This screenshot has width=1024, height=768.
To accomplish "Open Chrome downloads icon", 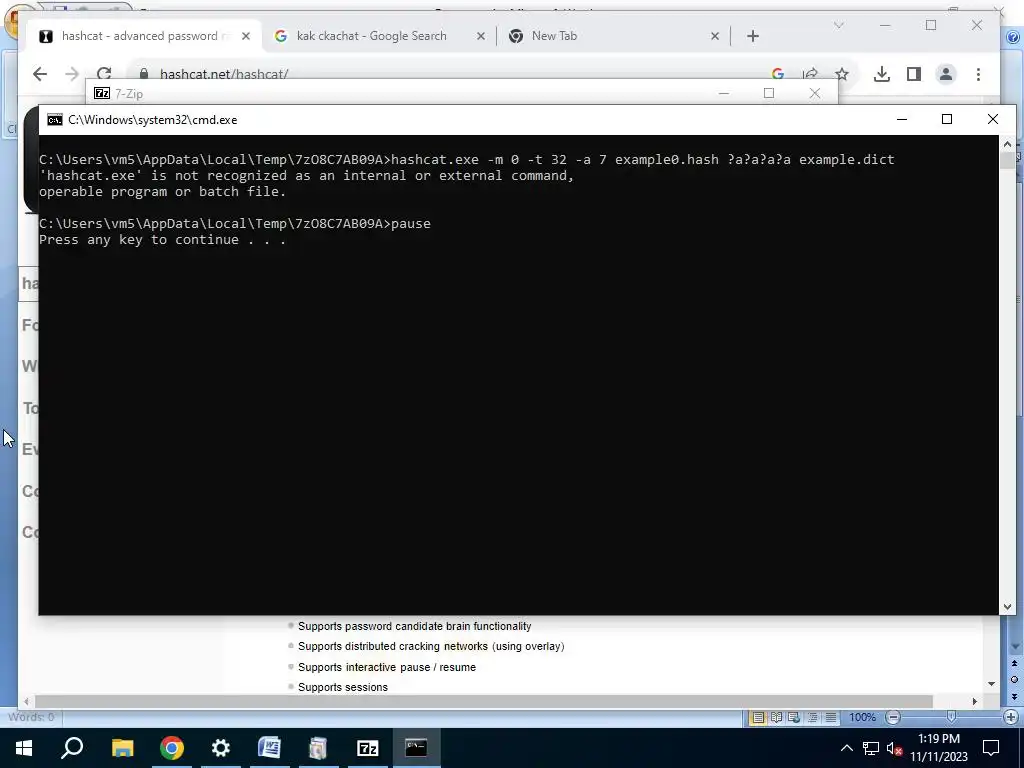I will [x=882, y=74].
